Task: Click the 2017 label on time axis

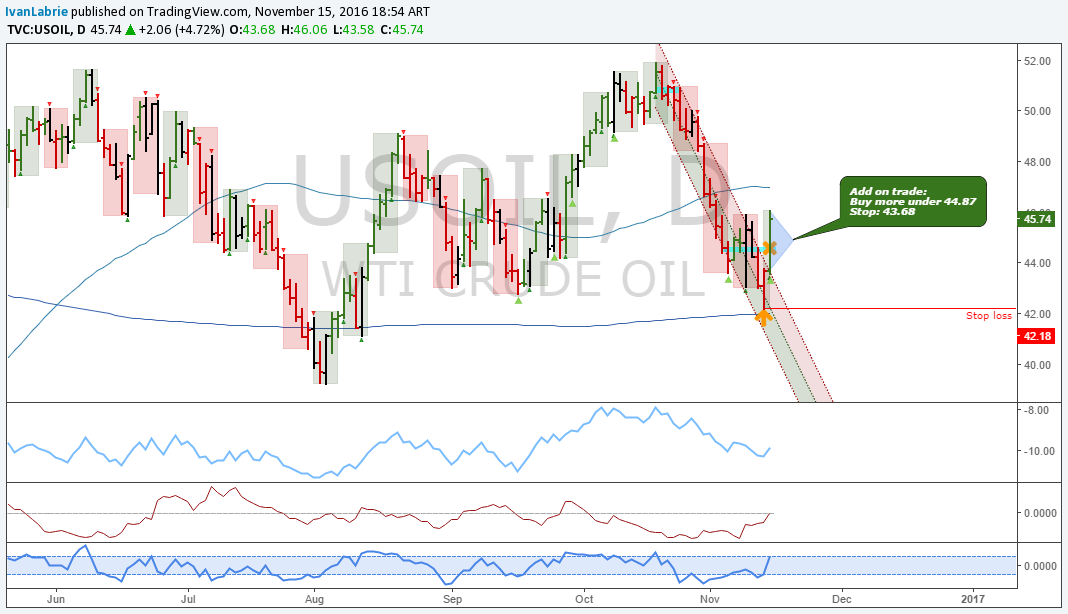Action: click(x=973, y=599)
